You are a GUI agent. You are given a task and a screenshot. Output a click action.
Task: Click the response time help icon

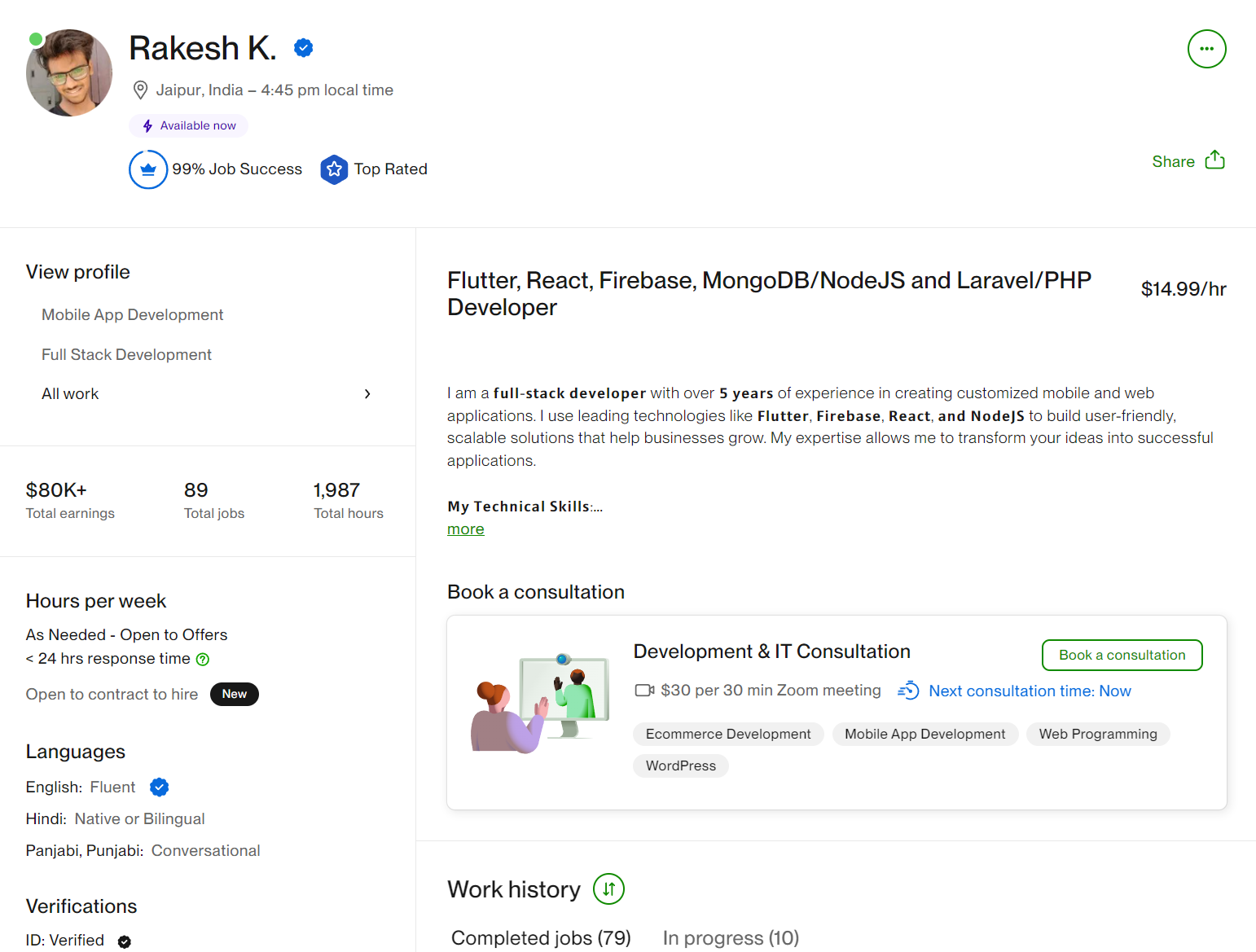click(203, 660)
